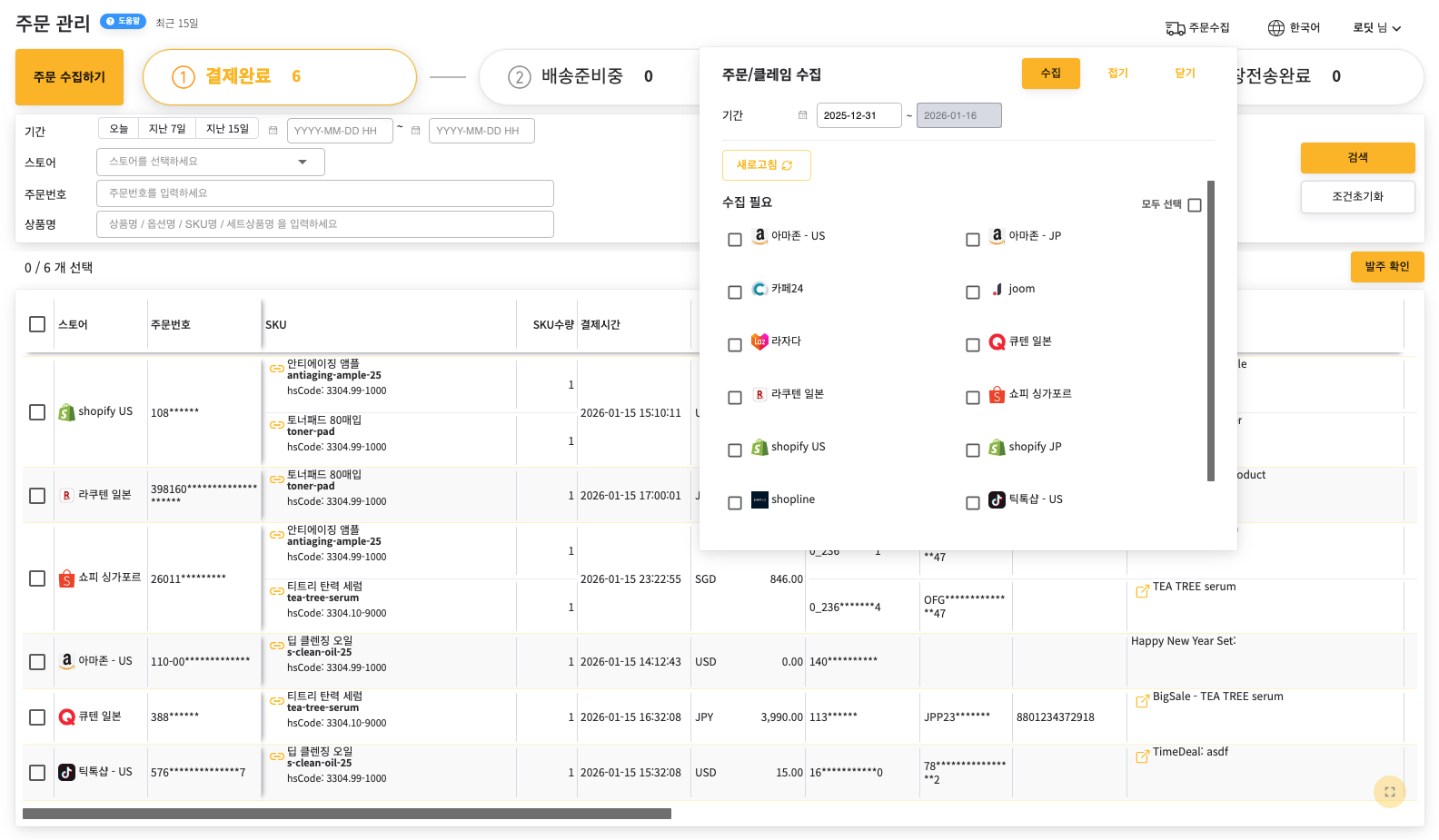Click the 주문 수집하기 button
Viewport: 1439px width, 840px height.
click(x=70, y=77)
